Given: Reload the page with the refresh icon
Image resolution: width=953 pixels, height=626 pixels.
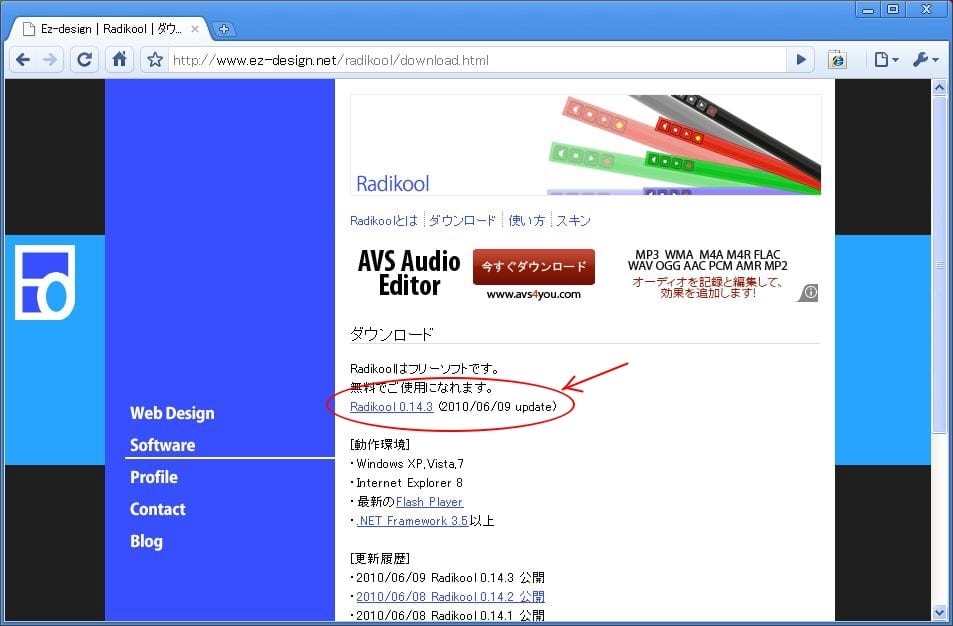Looking at the screenshot, I should [85, 60].
